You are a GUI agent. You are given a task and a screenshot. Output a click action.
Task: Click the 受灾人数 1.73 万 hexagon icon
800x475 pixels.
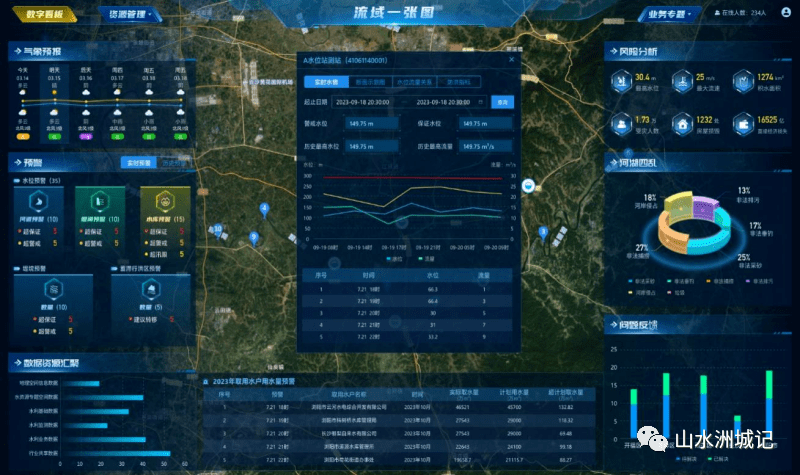point(621,124)
